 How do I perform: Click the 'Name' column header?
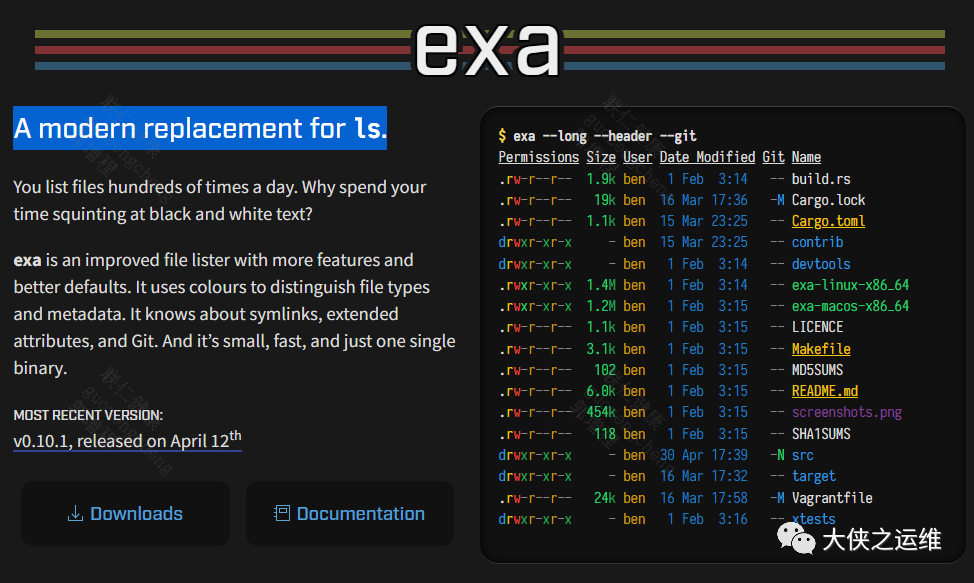tap(806, 157)
